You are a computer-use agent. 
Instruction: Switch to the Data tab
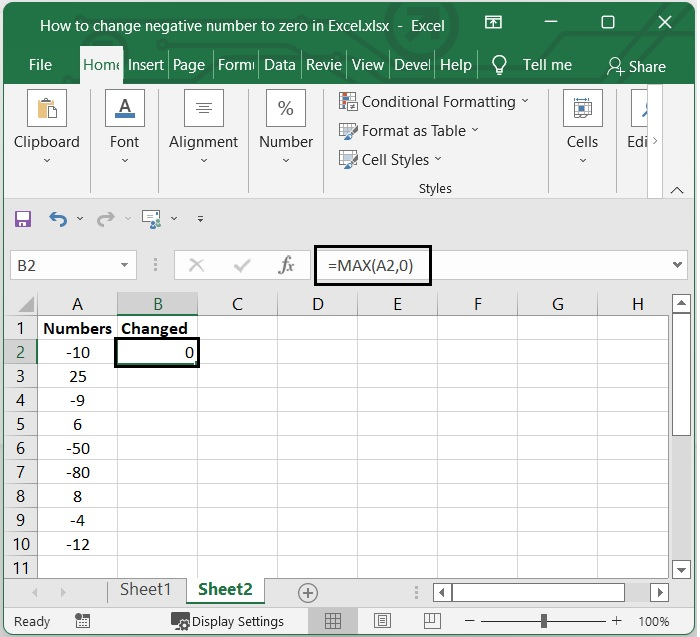tap(279, 65)
